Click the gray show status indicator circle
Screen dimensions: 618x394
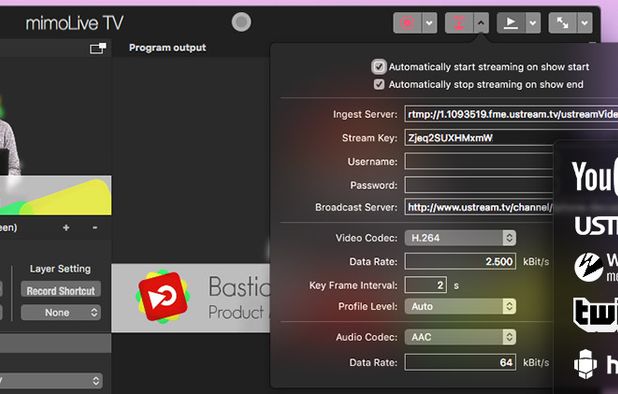241,22
